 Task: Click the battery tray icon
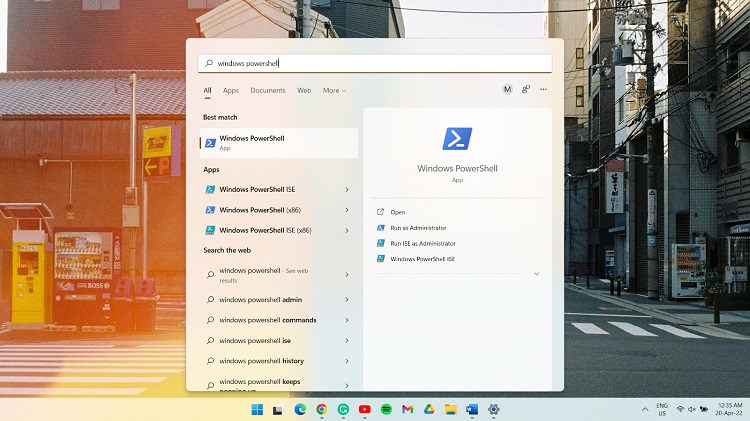point(704,410)
